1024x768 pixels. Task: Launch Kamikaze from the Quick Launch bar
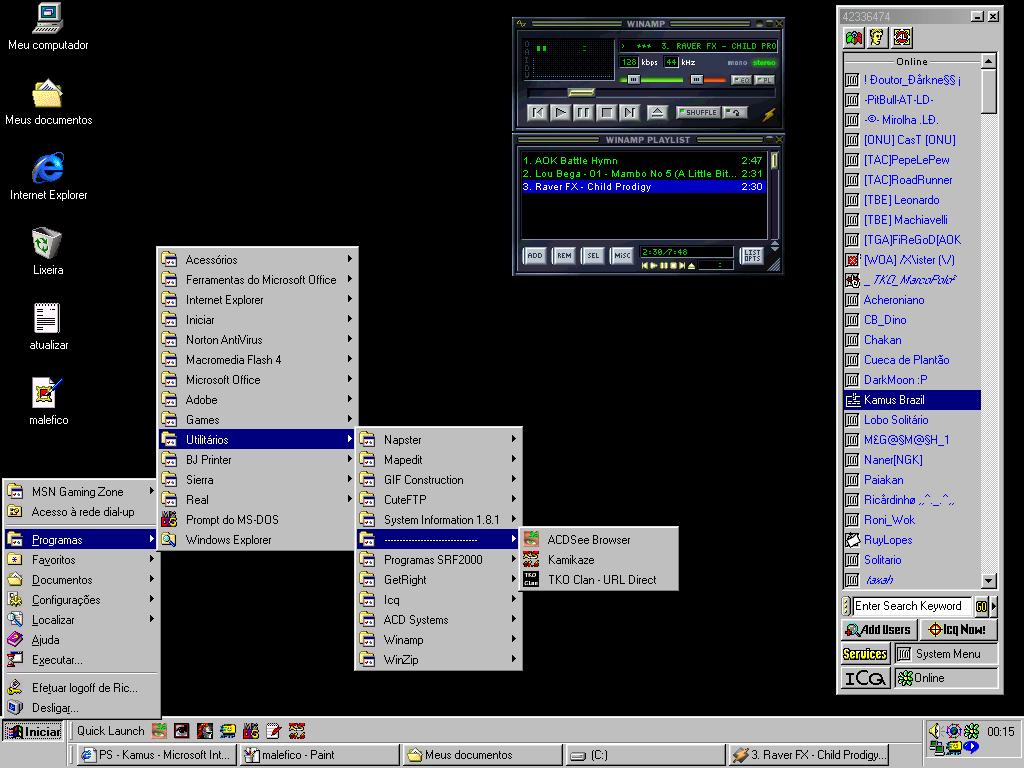(297, 731)
